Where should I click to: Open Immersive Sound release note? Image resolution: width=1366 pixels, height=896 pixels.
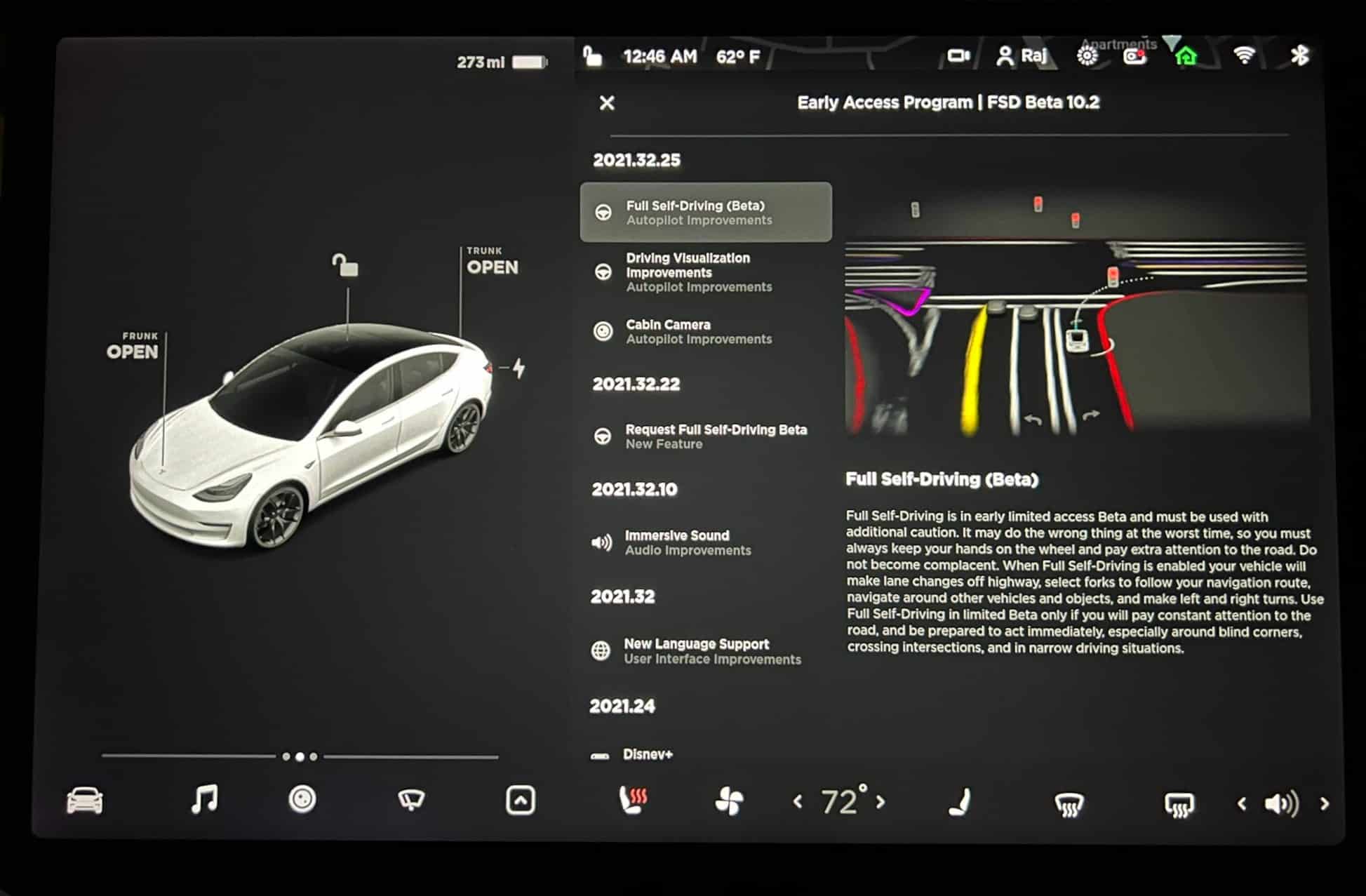(x=706, y=542)
